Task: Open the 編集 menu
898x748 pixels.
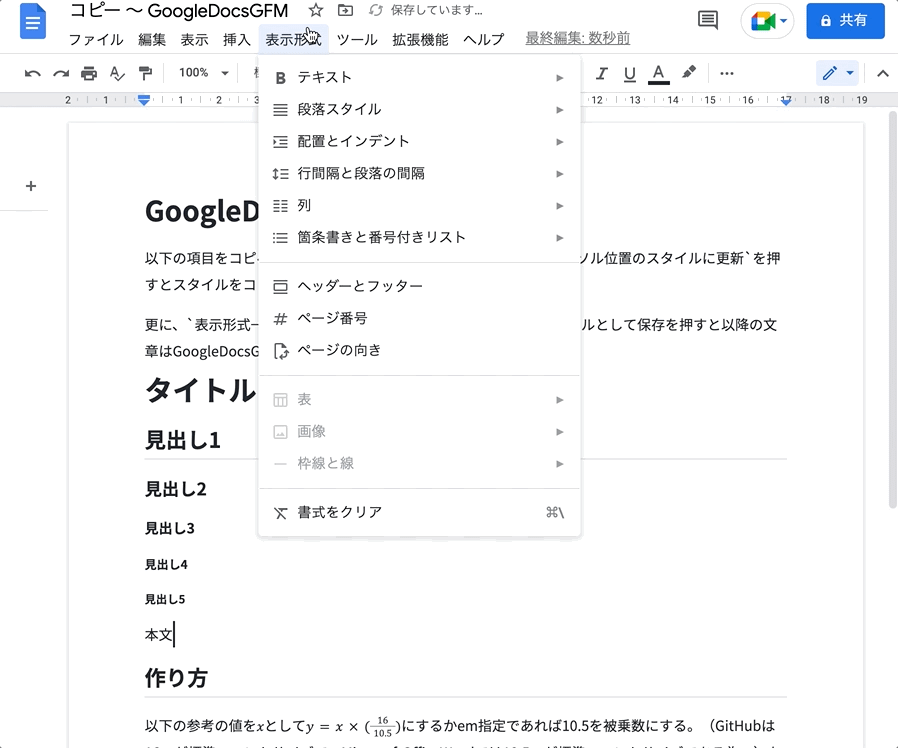Action: 152,40
